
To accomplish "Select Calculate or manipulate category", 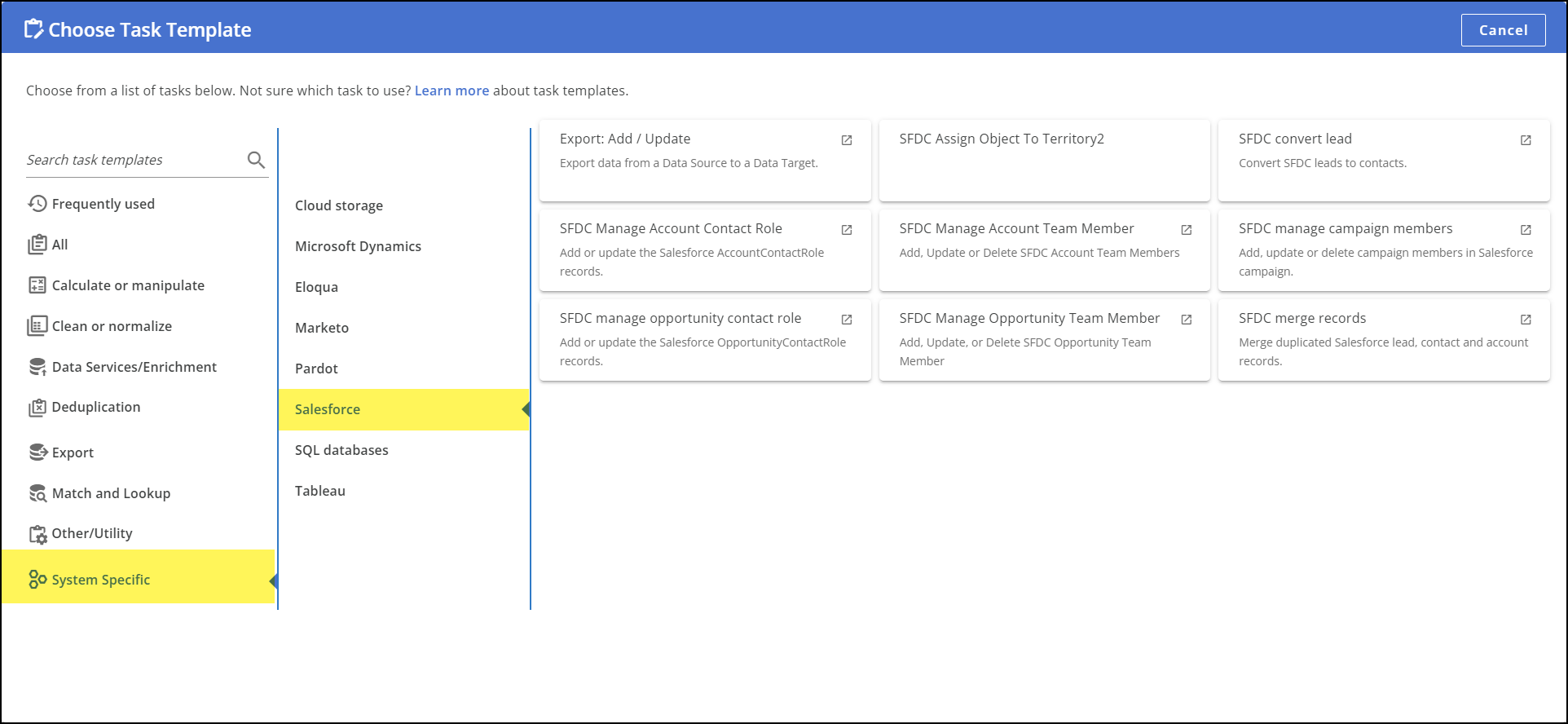I will pos(128,285).
